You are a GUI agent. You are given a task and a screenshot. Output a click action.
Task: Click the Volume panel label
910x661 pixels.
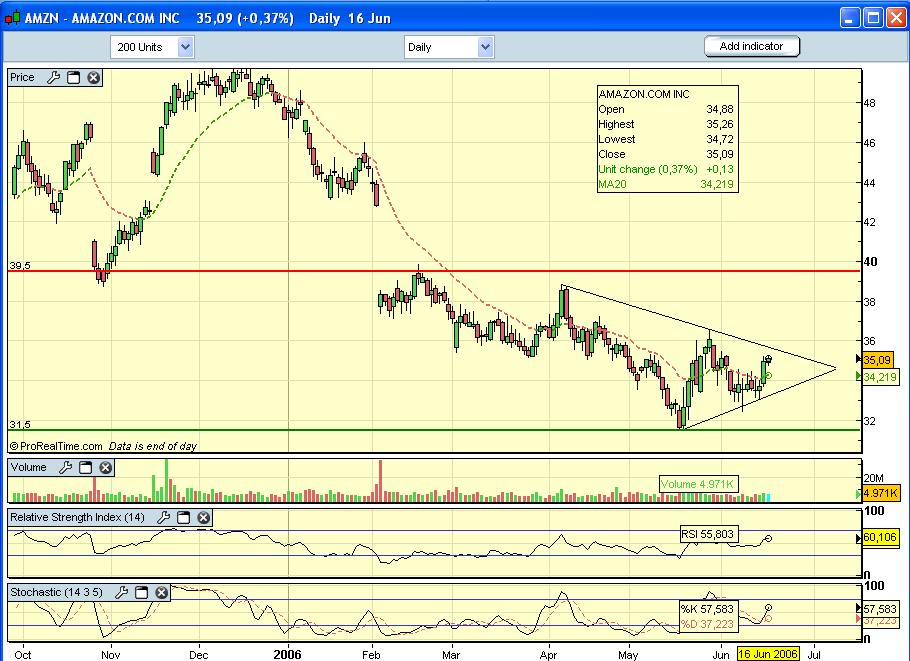pos(28,467)
